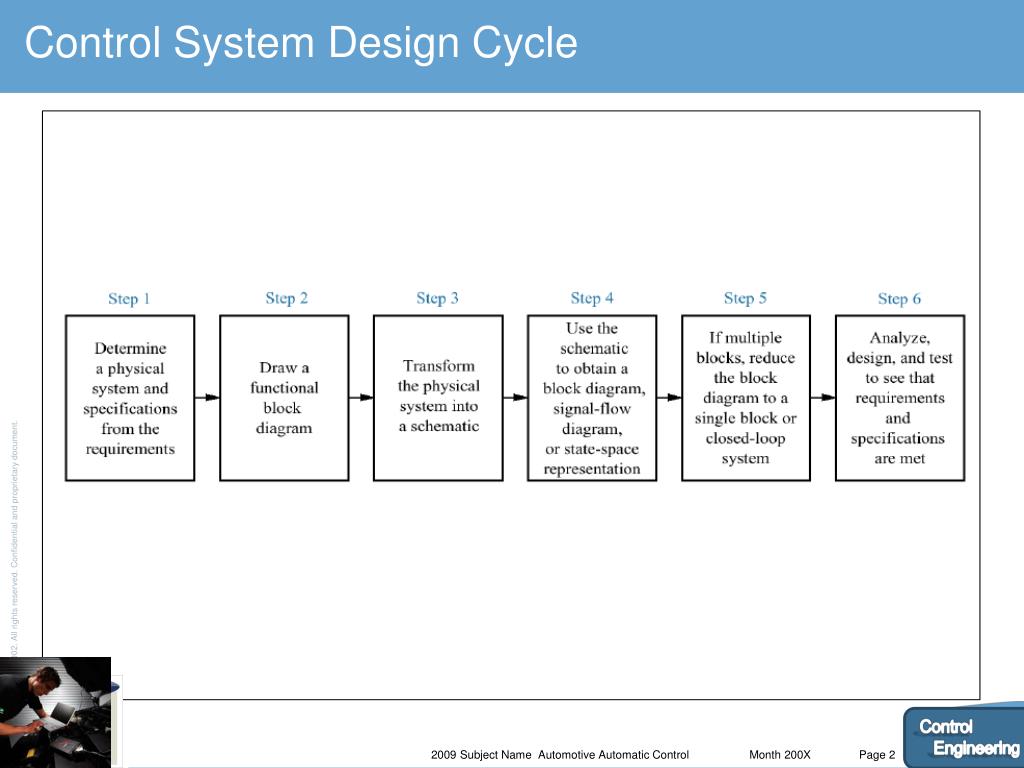The image size is (1024, 768).
Task: Click the Analyze, design, and test box
Action: [x=900, y=398]
